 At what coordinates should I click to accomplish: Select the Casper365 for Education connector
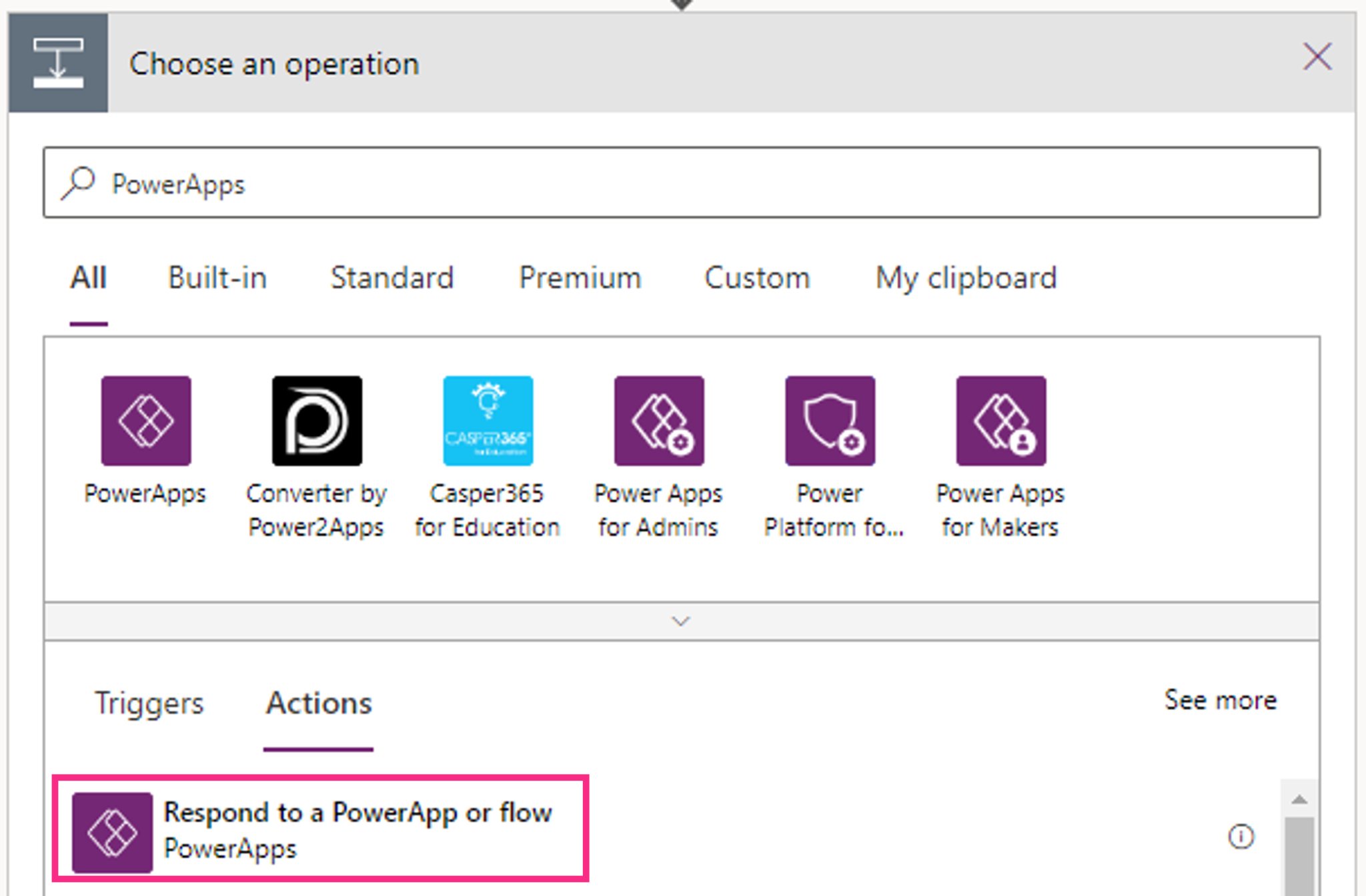(488, 420)
